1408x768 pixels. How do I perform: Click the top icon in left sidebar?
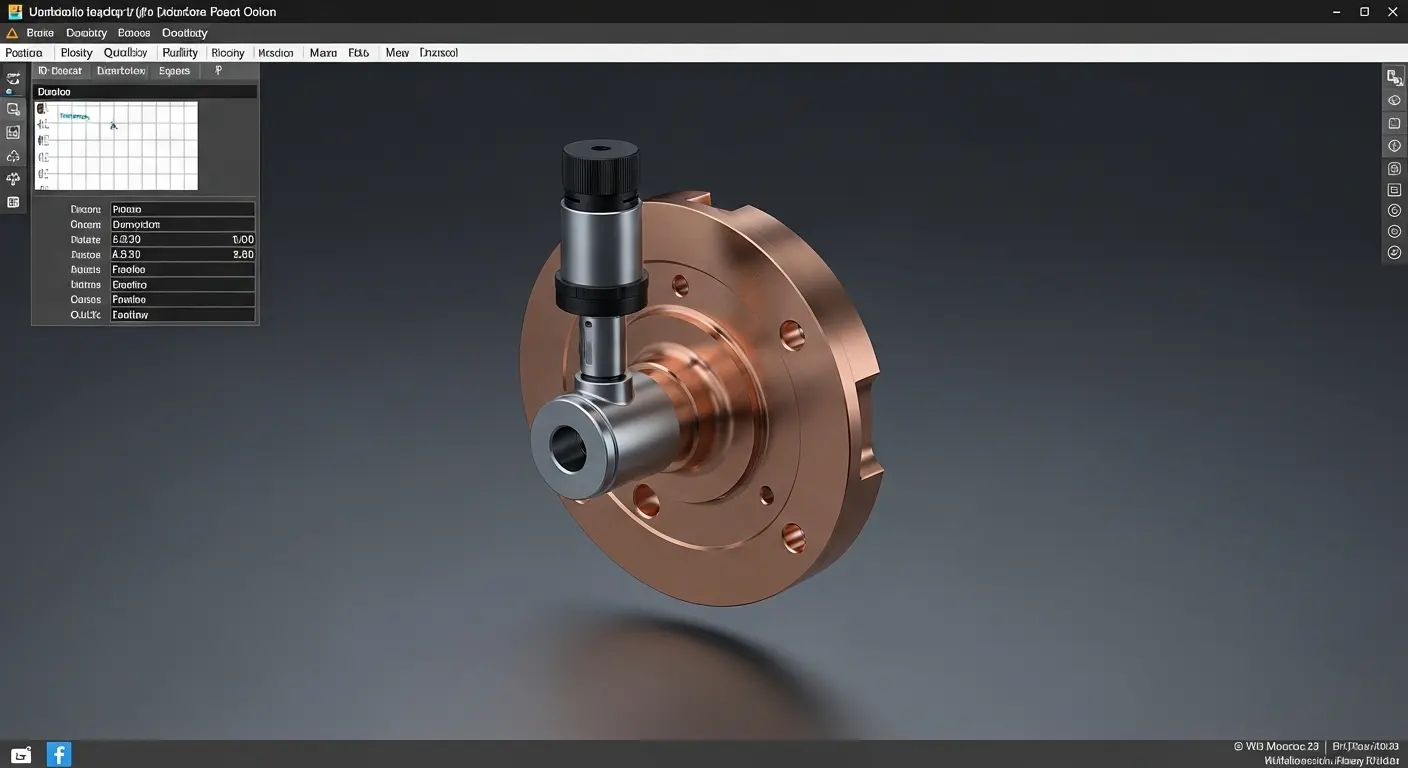pyautogui.click(x=13, y=80)
